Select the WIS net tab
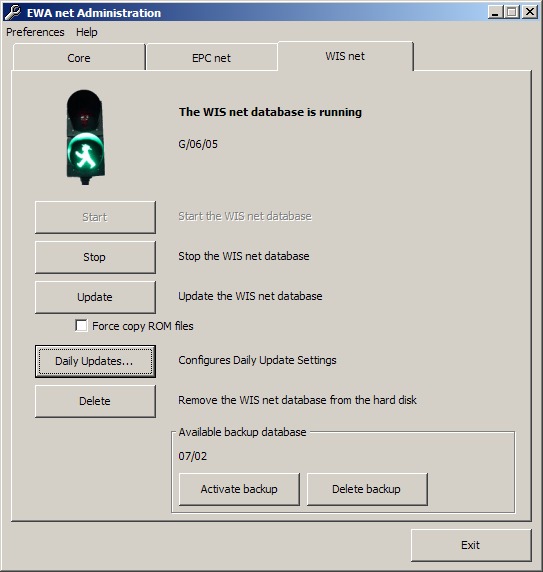Viewport: 543px width, 572px height. coord(345,56)
